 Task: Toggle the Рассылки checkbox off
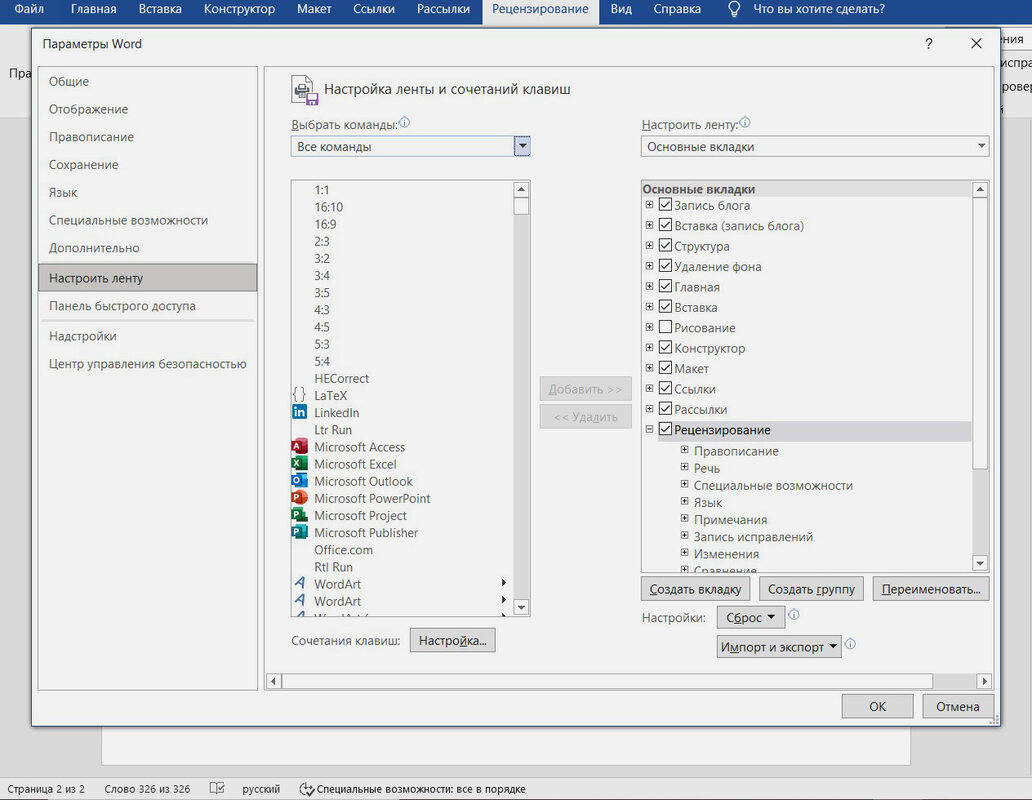665,409
